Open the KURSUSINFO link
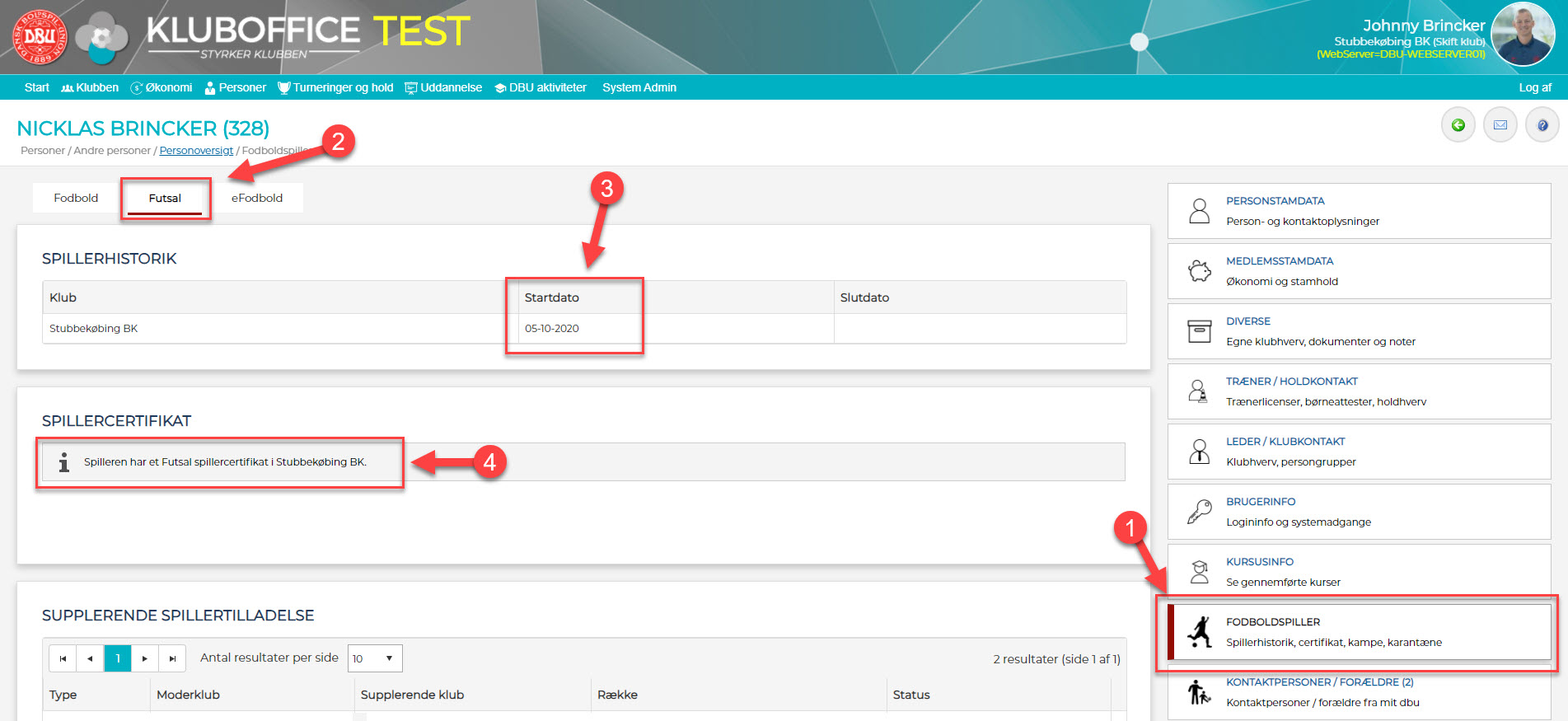 [1260, 562]
